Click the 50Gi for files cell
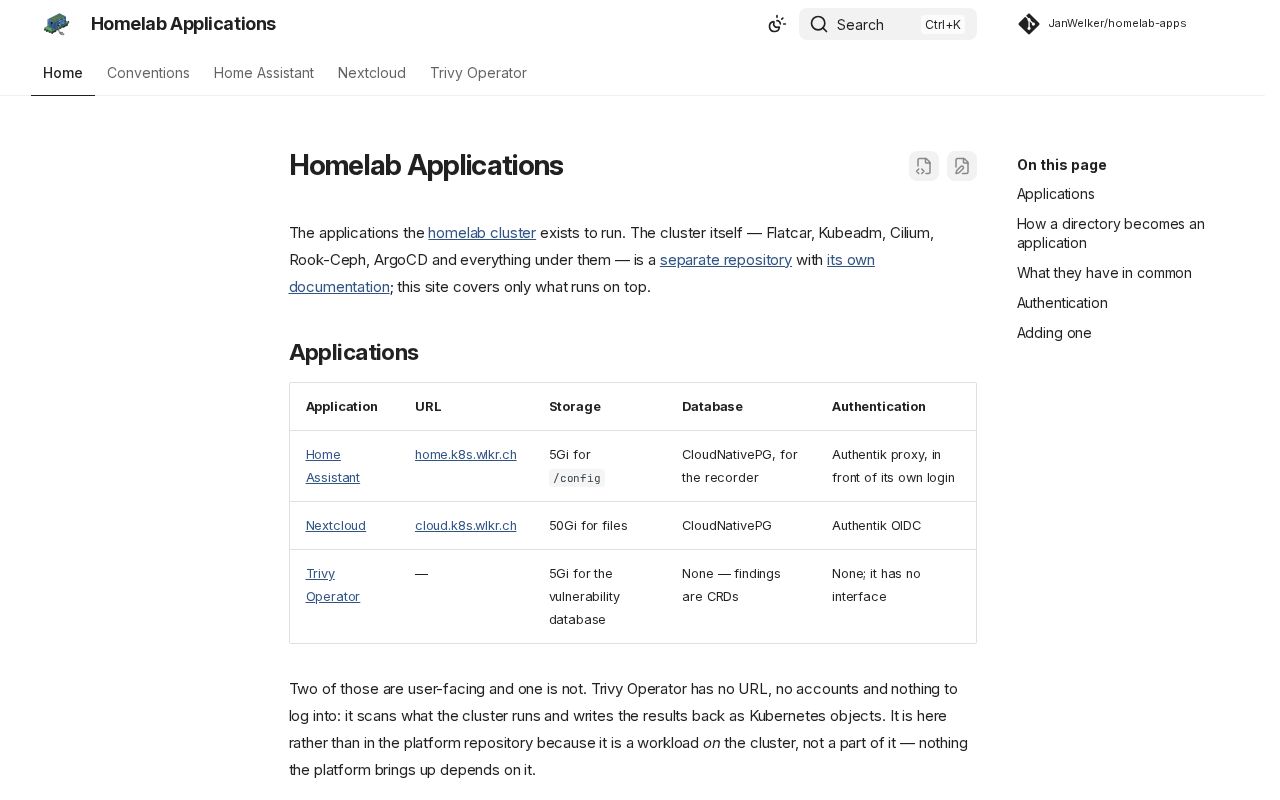This screenshot has height=800, width=1280. (x=599, y=526)
